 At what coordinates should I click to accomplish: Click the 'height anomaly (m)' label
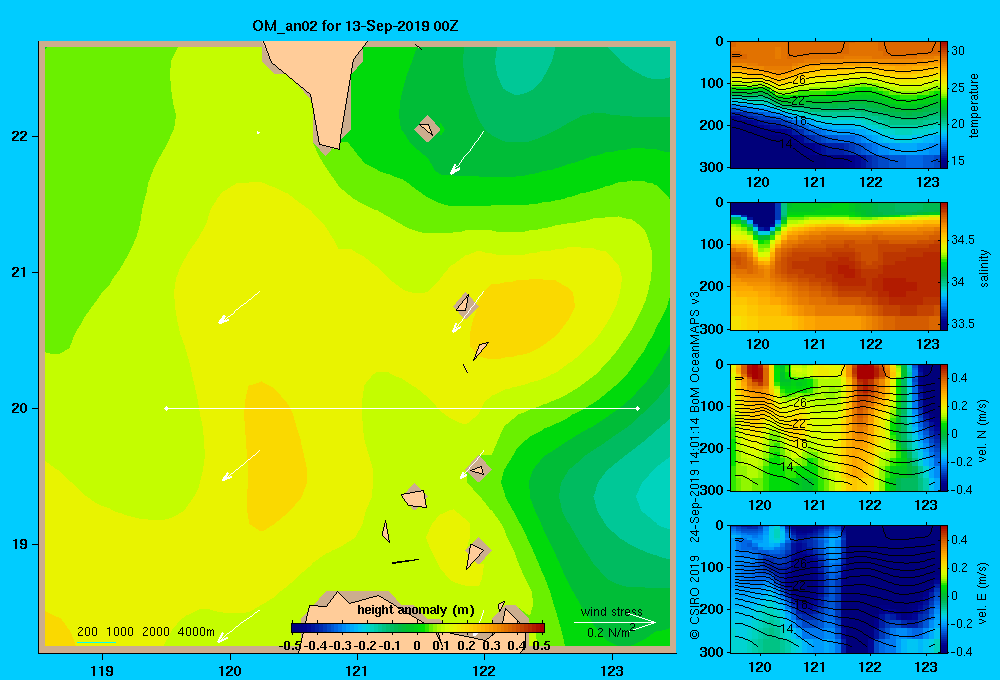click(416, 610)
